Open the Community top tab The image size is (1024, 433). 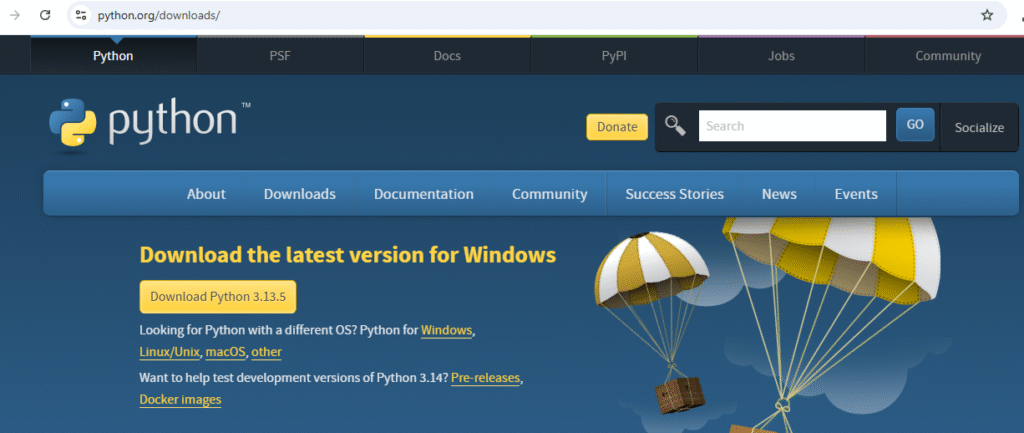pyautogui.click(x=948, y=56)
